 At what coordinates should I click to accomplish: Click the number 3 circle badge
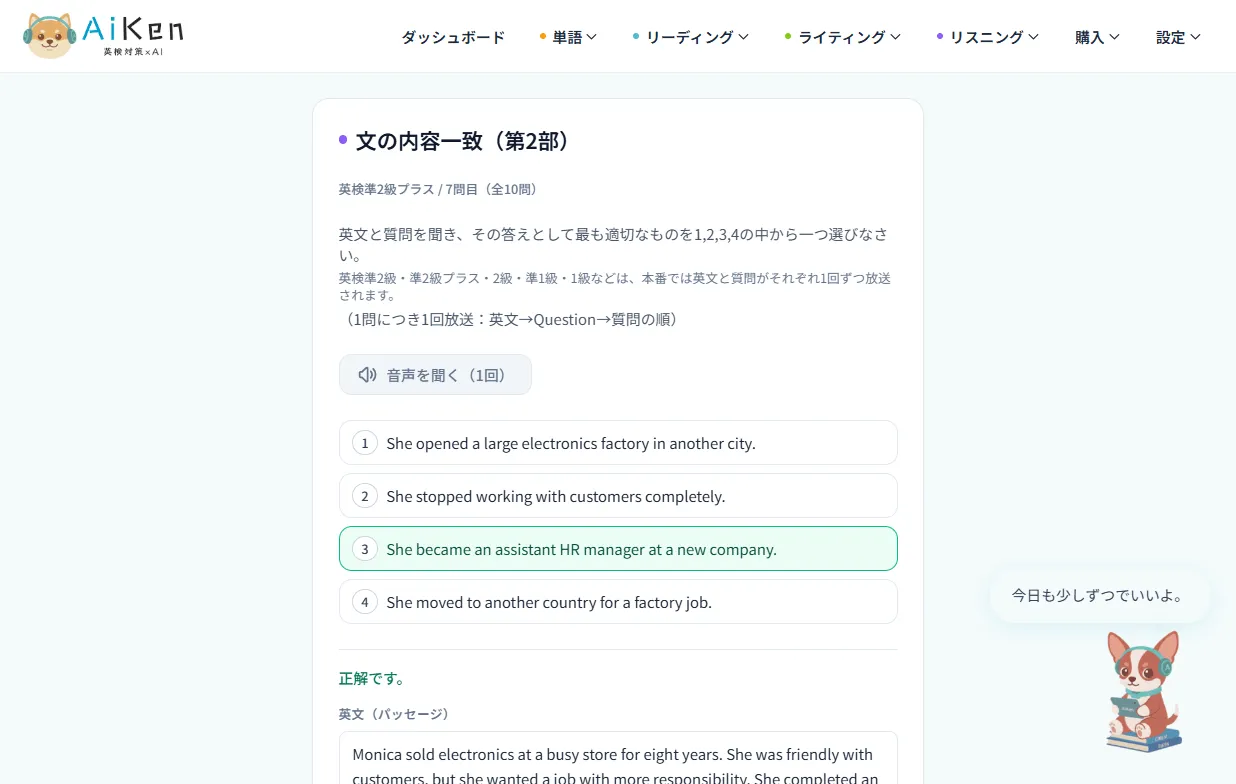pyautogui.click(x=365, y=549)
